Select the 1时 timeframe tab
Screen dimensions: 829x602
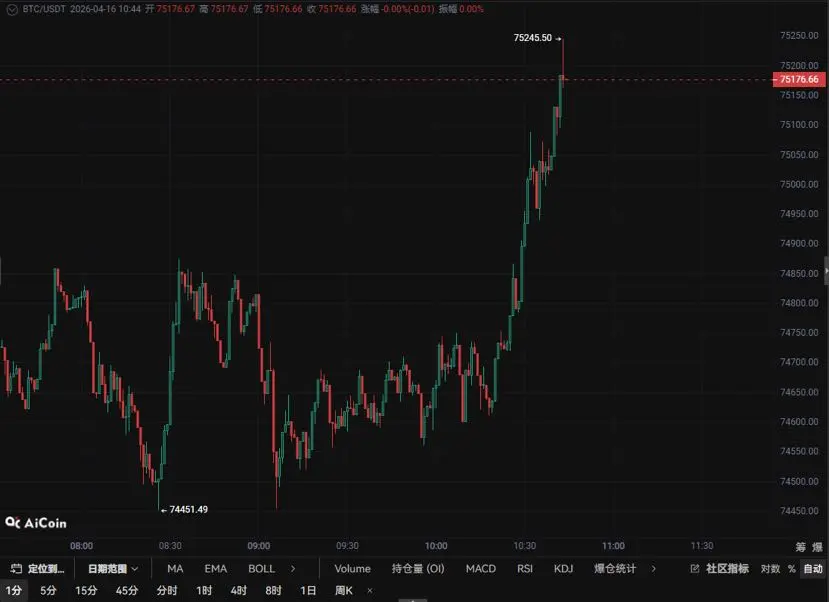(x=204, y=590)
